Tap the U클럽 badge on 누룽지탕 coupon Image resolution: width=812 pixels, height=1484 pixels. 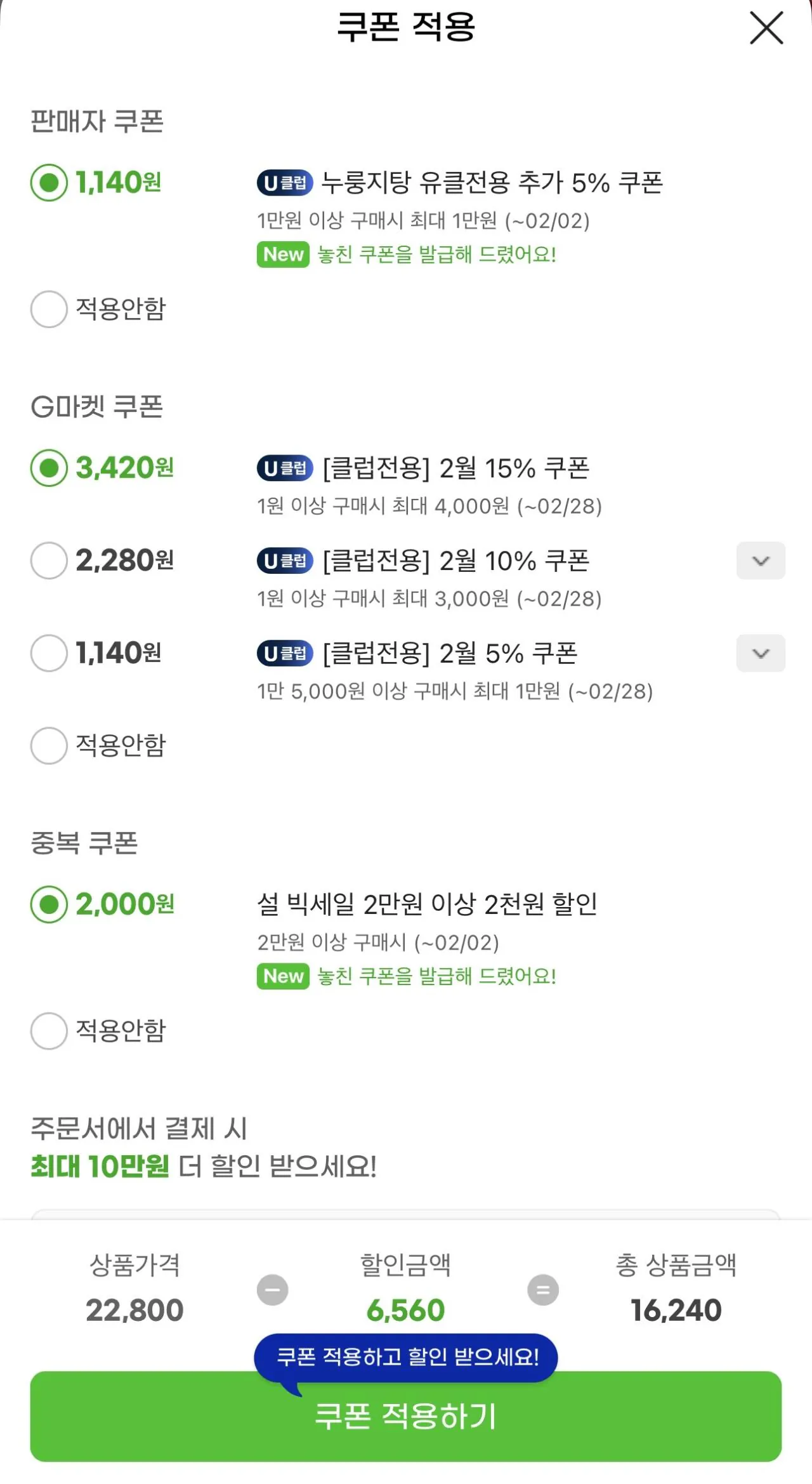click(285, 183)
